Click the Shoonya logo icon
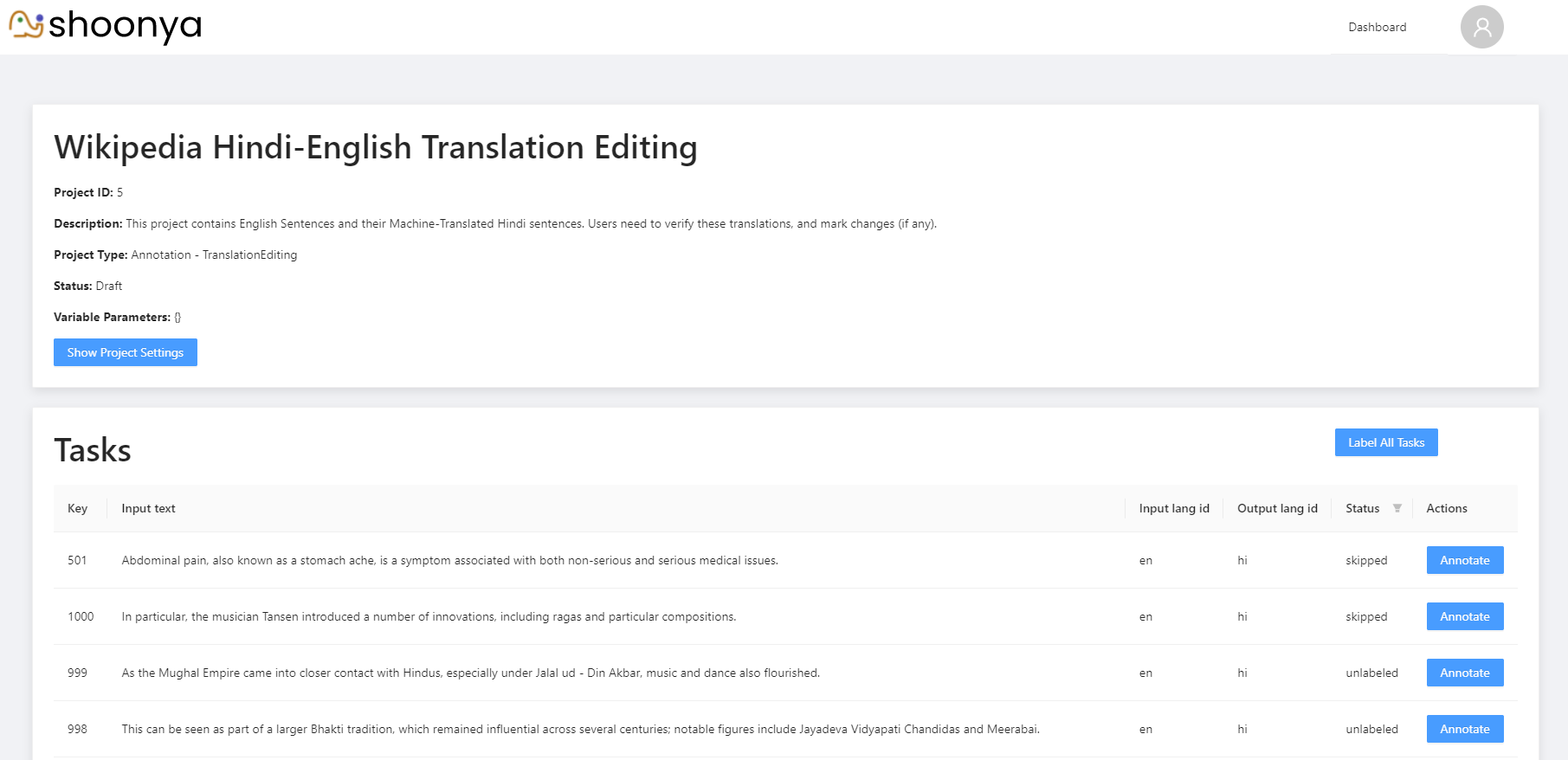 26,24
